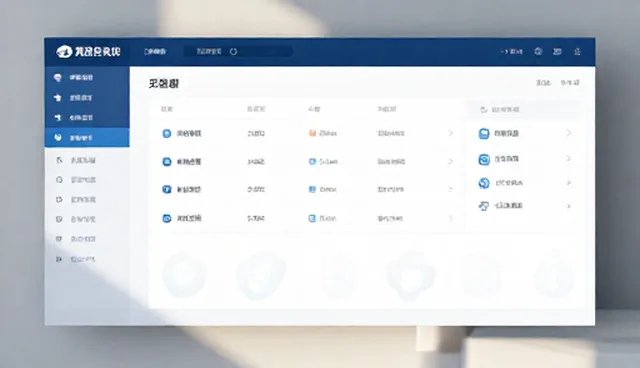Click the star icon on the second sidebar item

pos(58,98)
